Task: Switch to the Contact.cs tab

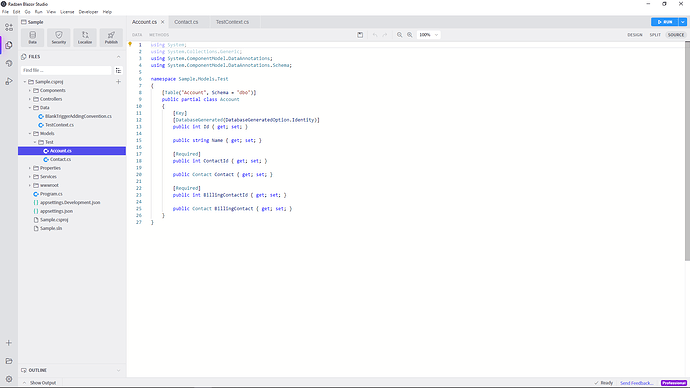Action: (x=186, y=22)
